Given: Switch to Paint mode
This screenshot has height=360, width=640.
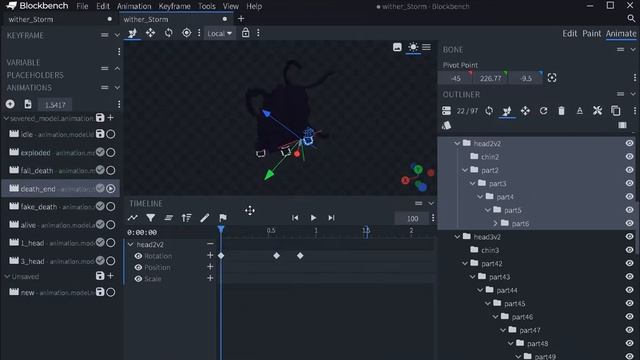Looking at the screenshot, I should click(x=591, y=33).
